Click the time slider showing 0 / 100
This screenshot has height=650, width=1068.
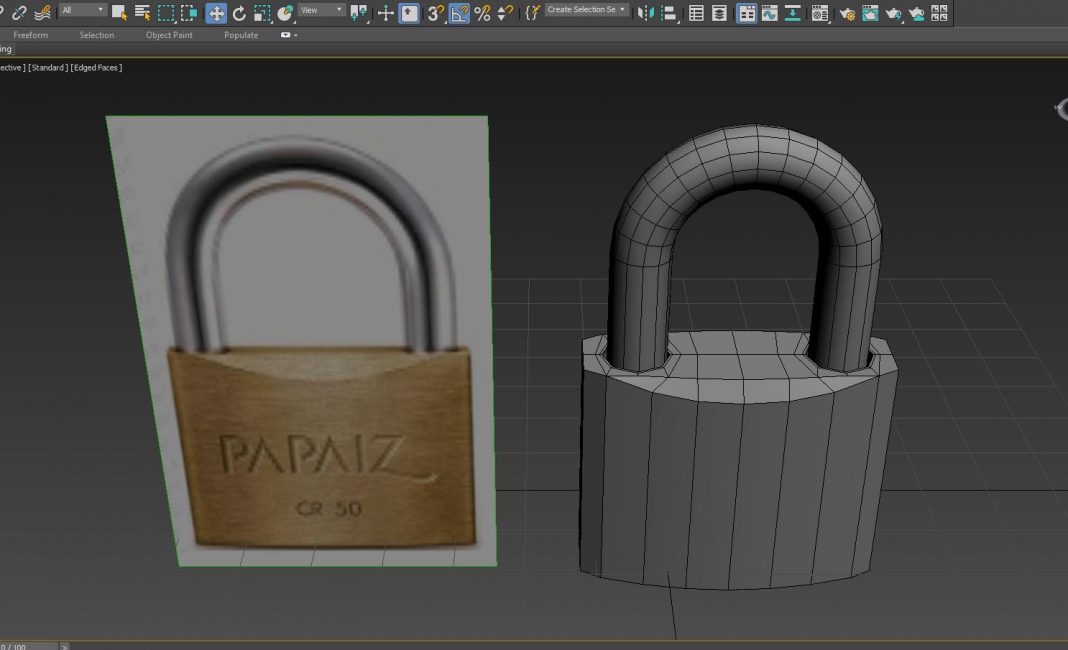click(x=28, y=646)
